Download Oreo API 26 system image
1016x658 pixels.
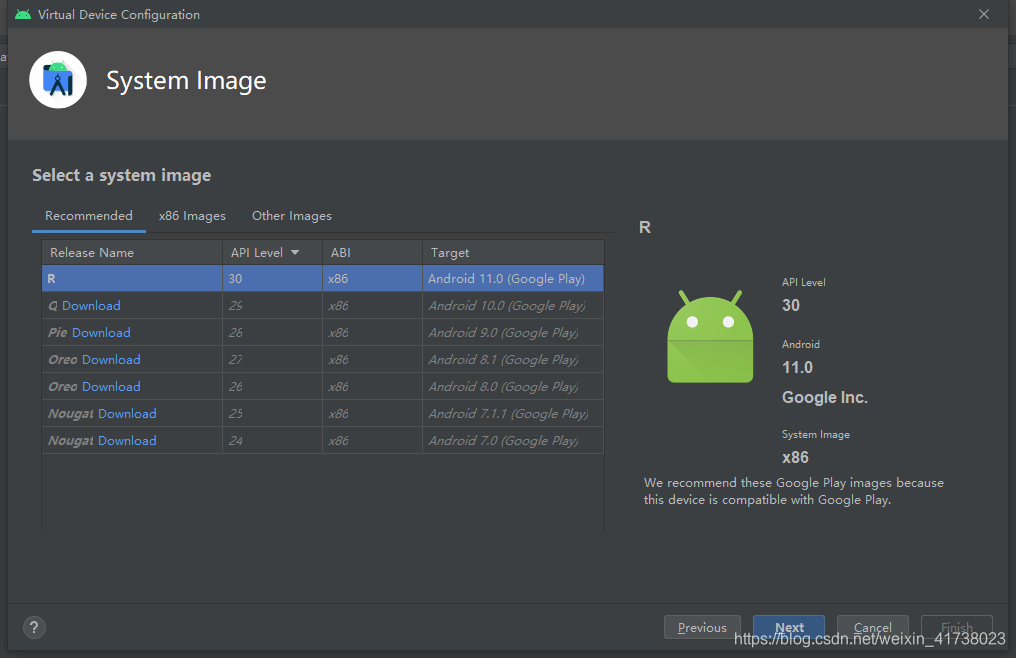111,387
